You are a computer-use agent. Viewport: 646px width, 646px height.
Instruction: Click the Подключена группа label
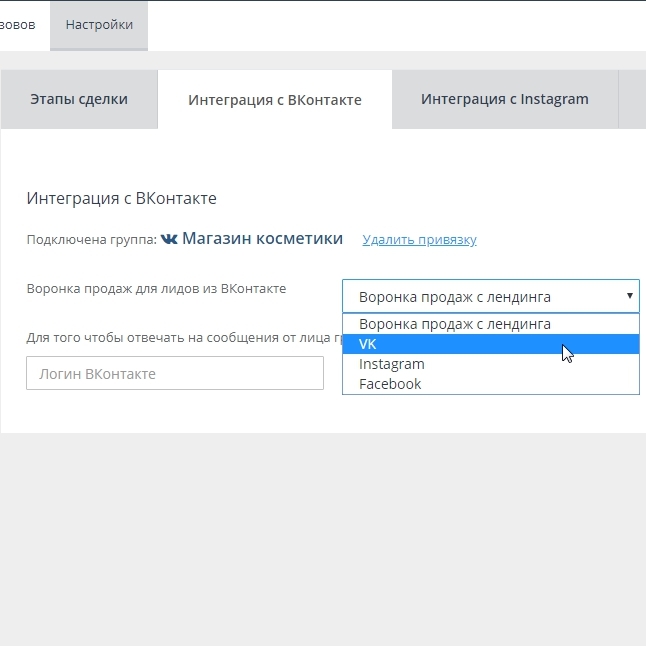(91, 240)
